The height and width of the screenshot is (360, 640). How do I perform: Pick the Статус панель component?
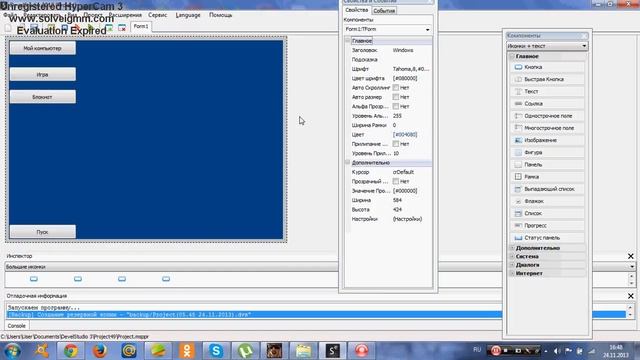(x=547, y=238)
